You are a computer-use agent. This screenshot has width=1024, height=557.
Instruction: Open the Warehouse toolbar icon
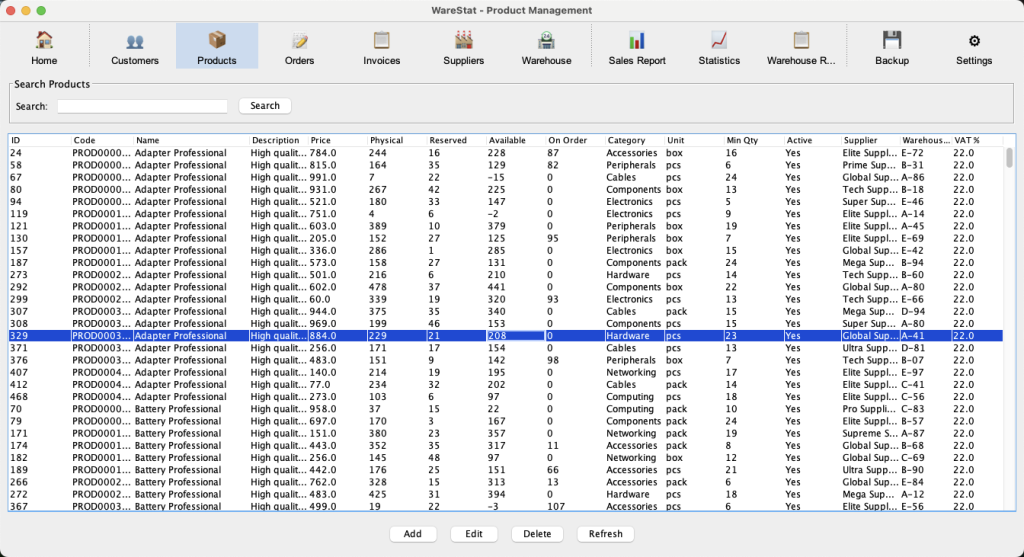(546, 47)
